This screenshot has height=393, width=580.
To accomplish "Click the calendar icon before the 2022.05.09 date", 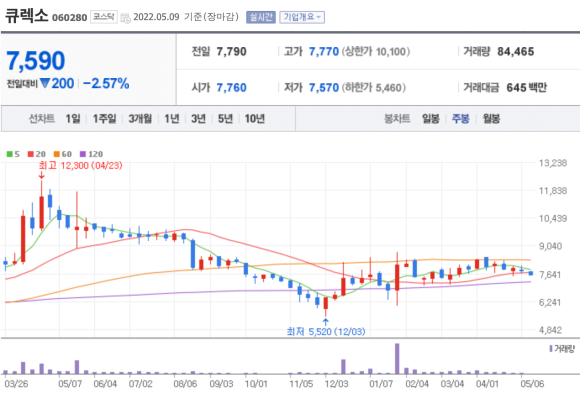I will [x=125, y=18].
